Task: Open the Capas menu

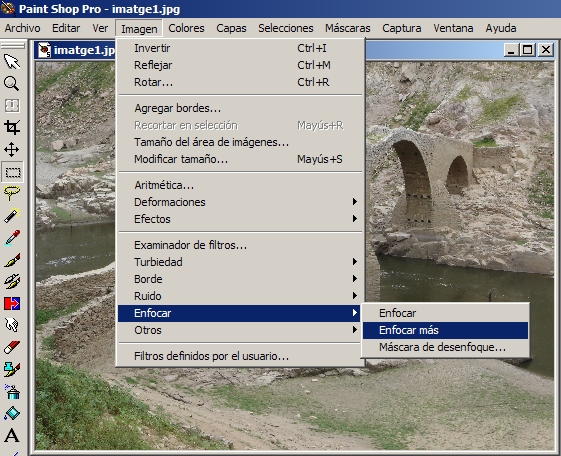Action: coord(231,28)
